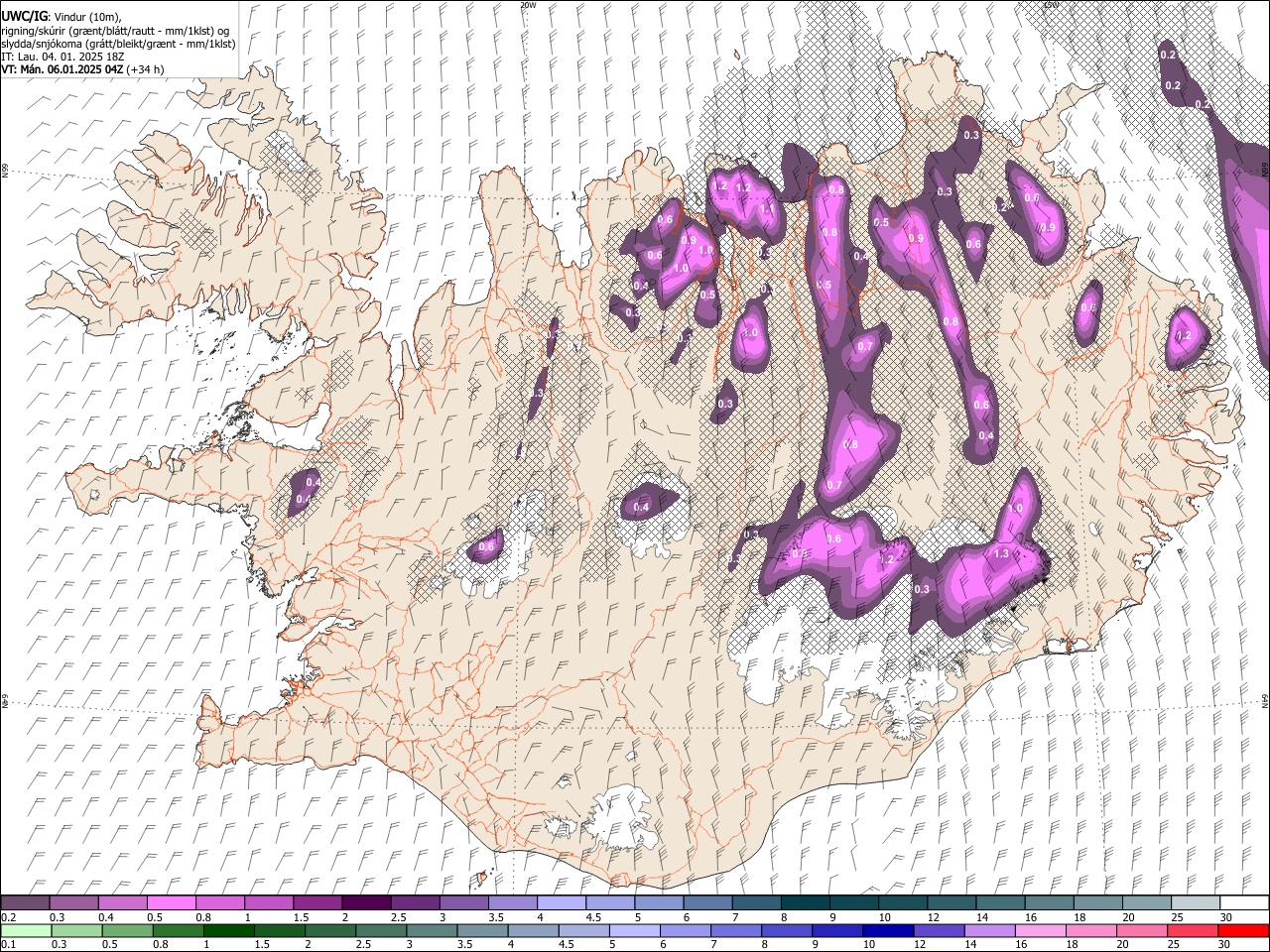Click the snow-scale swatch between 18 and 20
The image size is (1270, 952).
pyautogui.click(x=1096, y=902)
